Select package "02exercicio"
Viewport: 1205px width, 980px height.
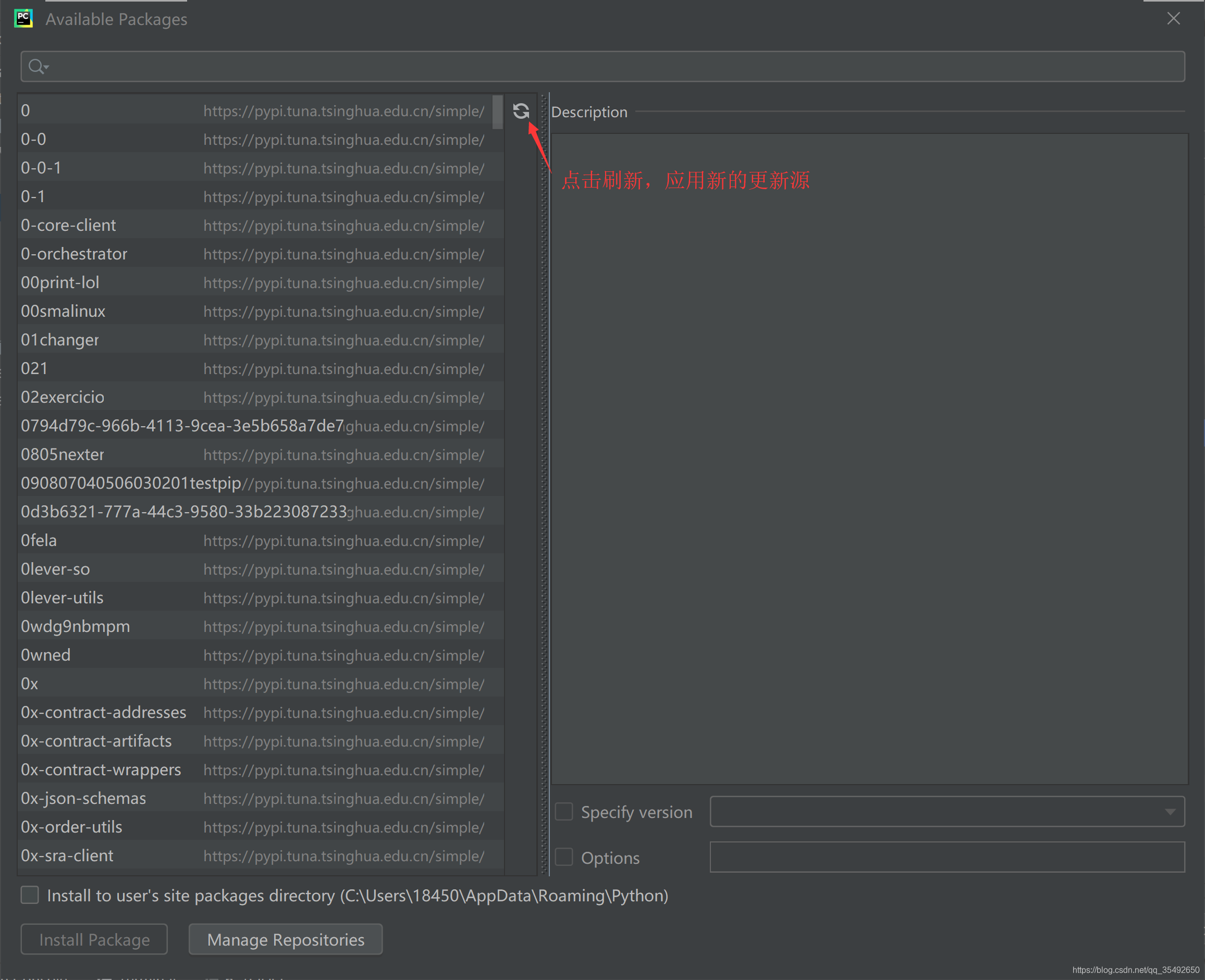click(x=261, y=398)
